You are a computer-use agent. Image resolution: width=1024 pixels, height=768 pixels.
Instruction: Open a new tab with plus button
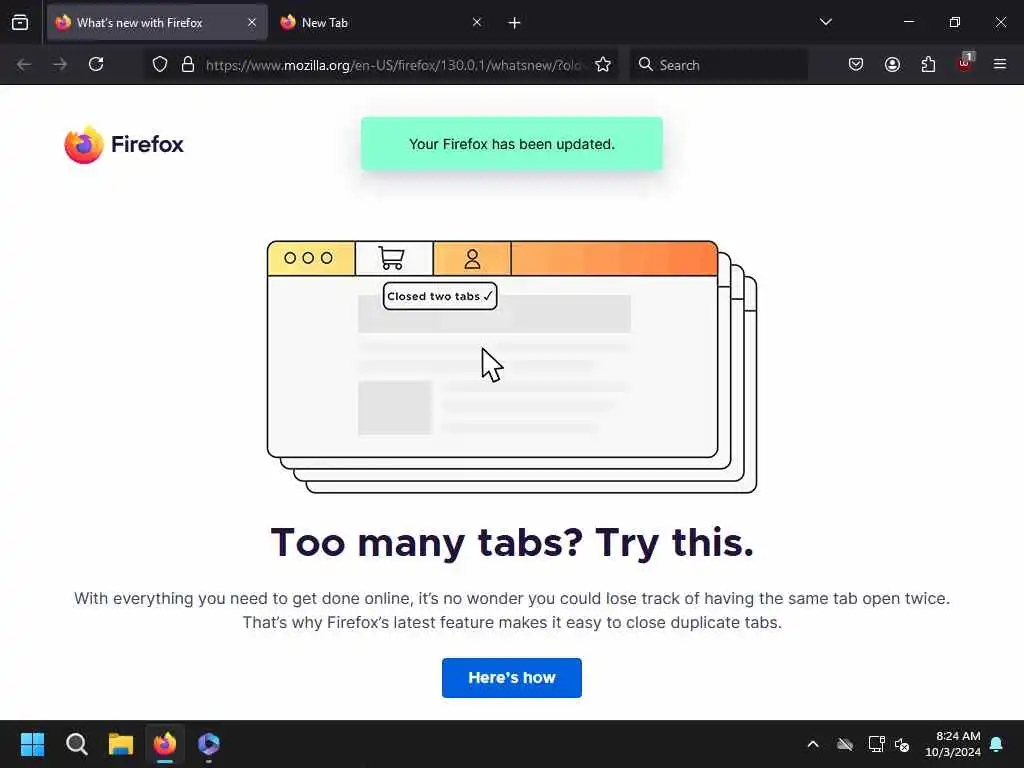[514, 23]
